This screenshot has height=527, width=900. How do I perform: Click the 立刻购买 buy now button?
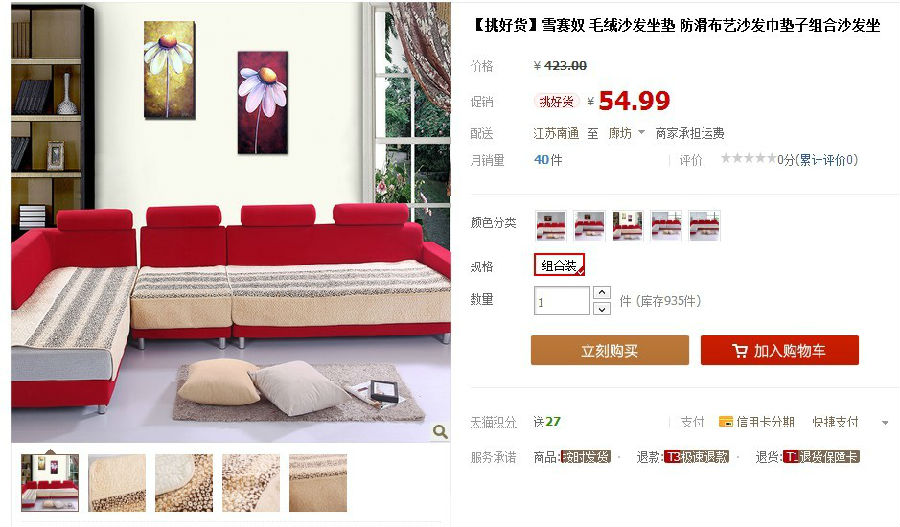pyautogui.click(x=610, y=350)
